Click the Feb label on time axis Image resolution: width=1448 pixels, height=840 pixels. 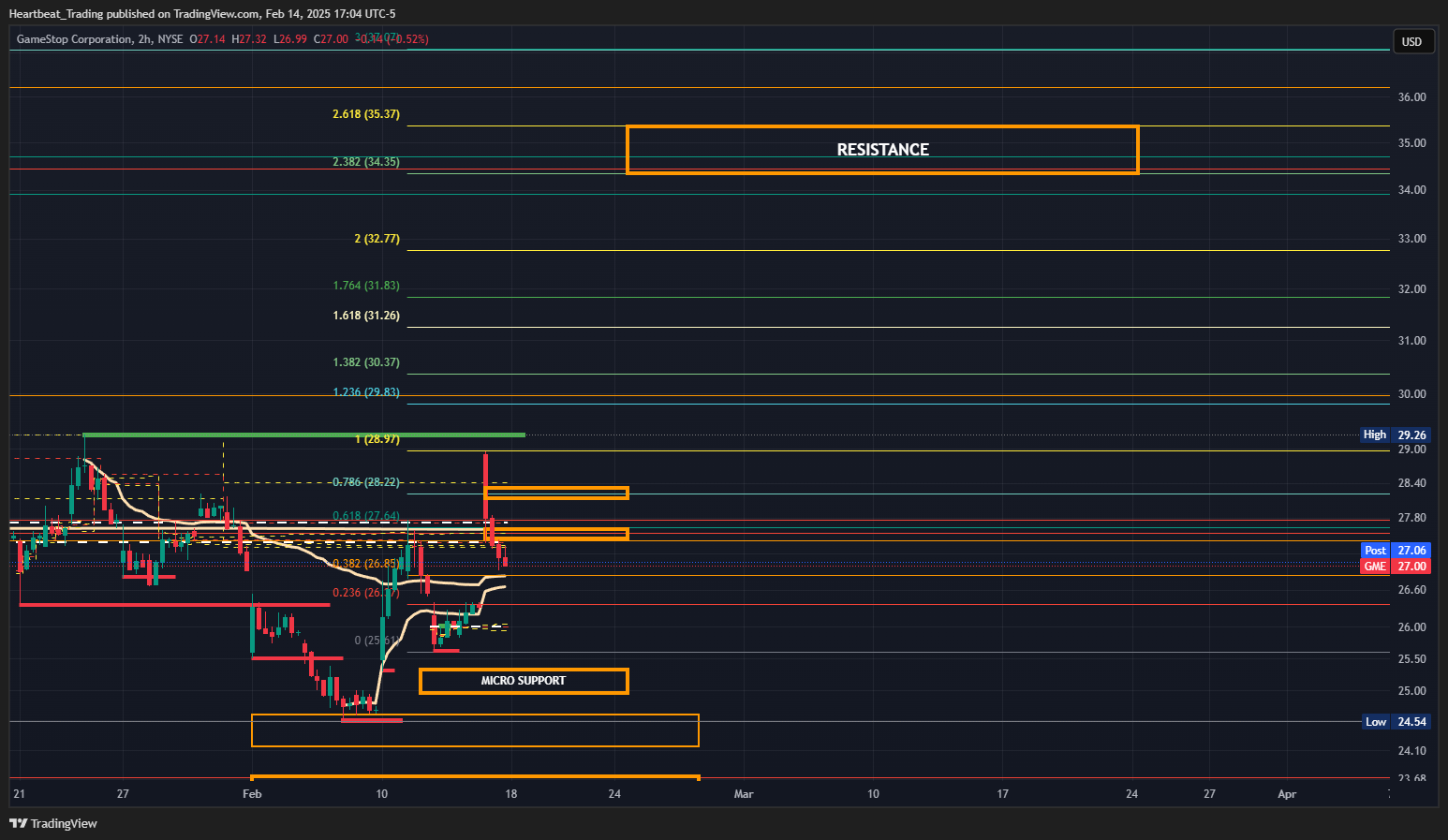[252, 794]
